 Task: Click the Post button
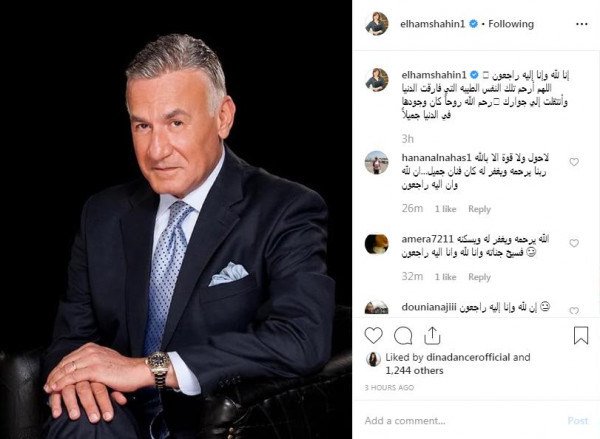tap(578, 421)
